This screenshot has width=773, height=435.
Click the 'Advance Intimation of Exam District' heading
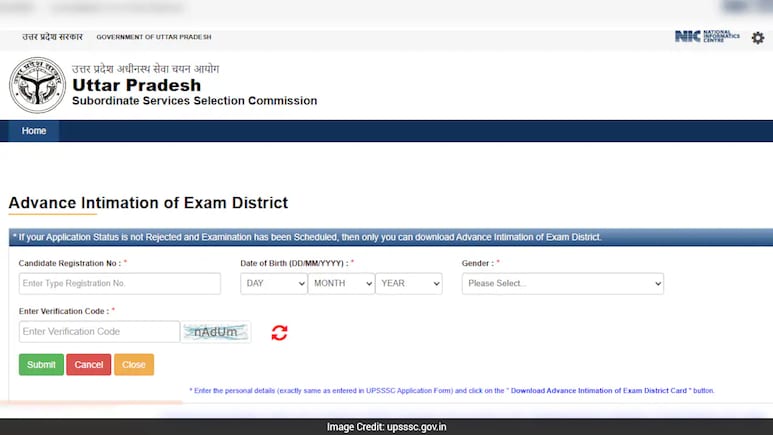pyautogui.click(x=148, y=203)
